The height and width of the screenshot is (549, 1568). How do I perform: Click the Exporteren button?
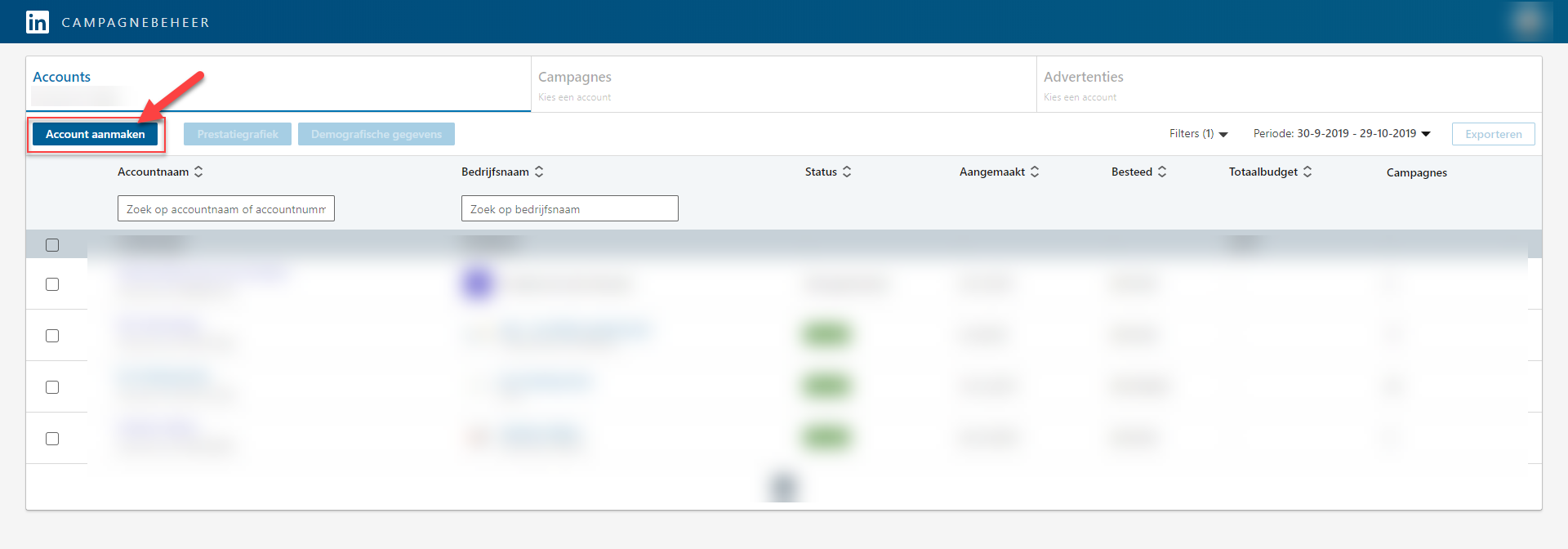1493,134
